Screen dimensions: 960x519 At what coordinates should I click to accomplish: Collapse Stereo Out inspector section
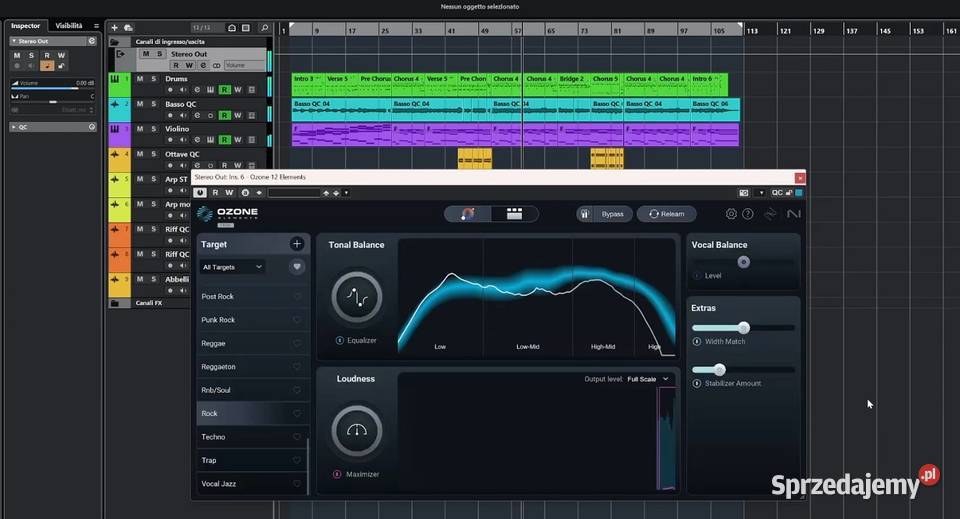(13, 41)
